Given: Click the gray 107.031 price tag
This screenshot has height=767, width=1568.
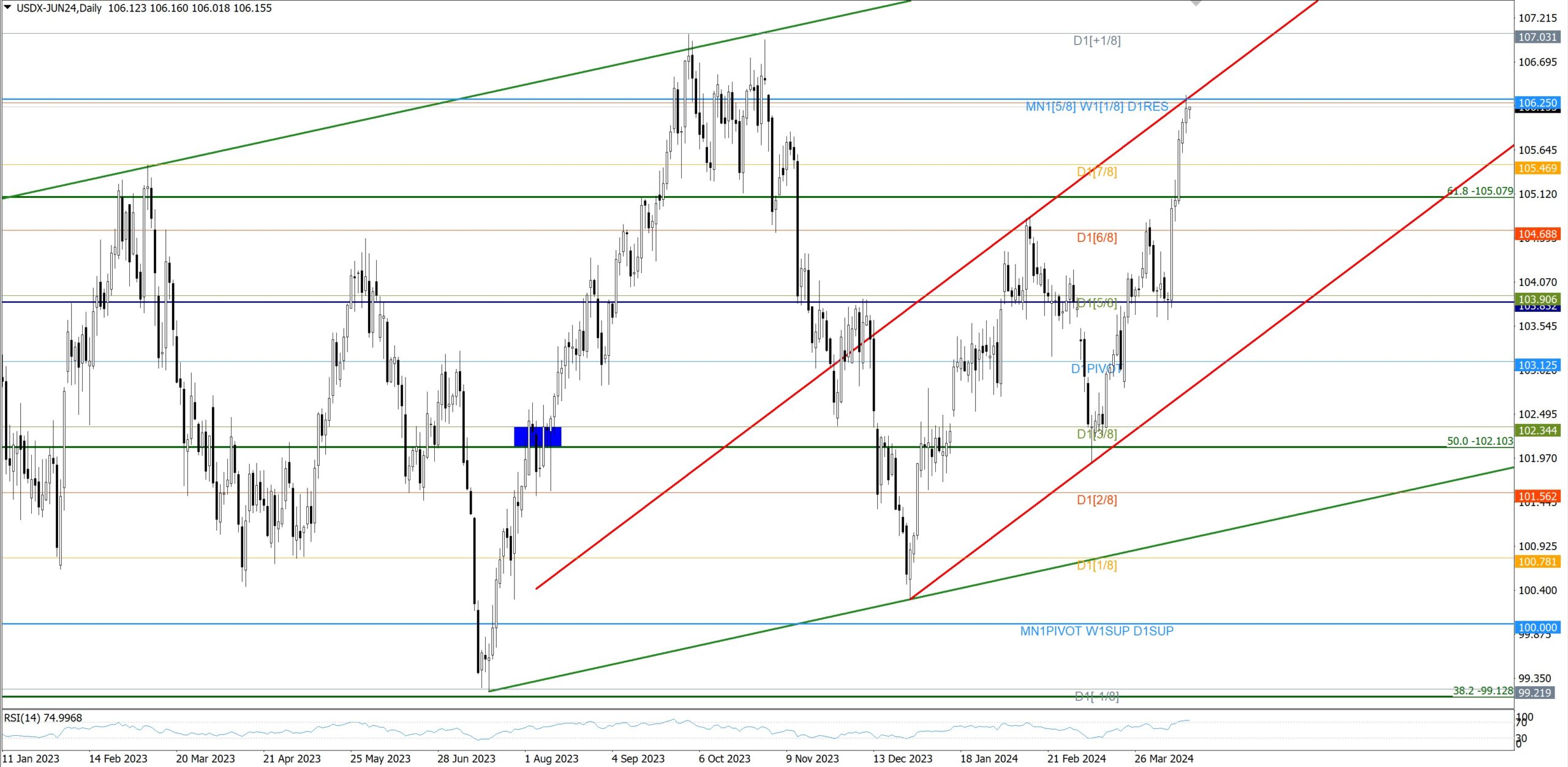Looking at the screenshot, I should coord(1537,37).
